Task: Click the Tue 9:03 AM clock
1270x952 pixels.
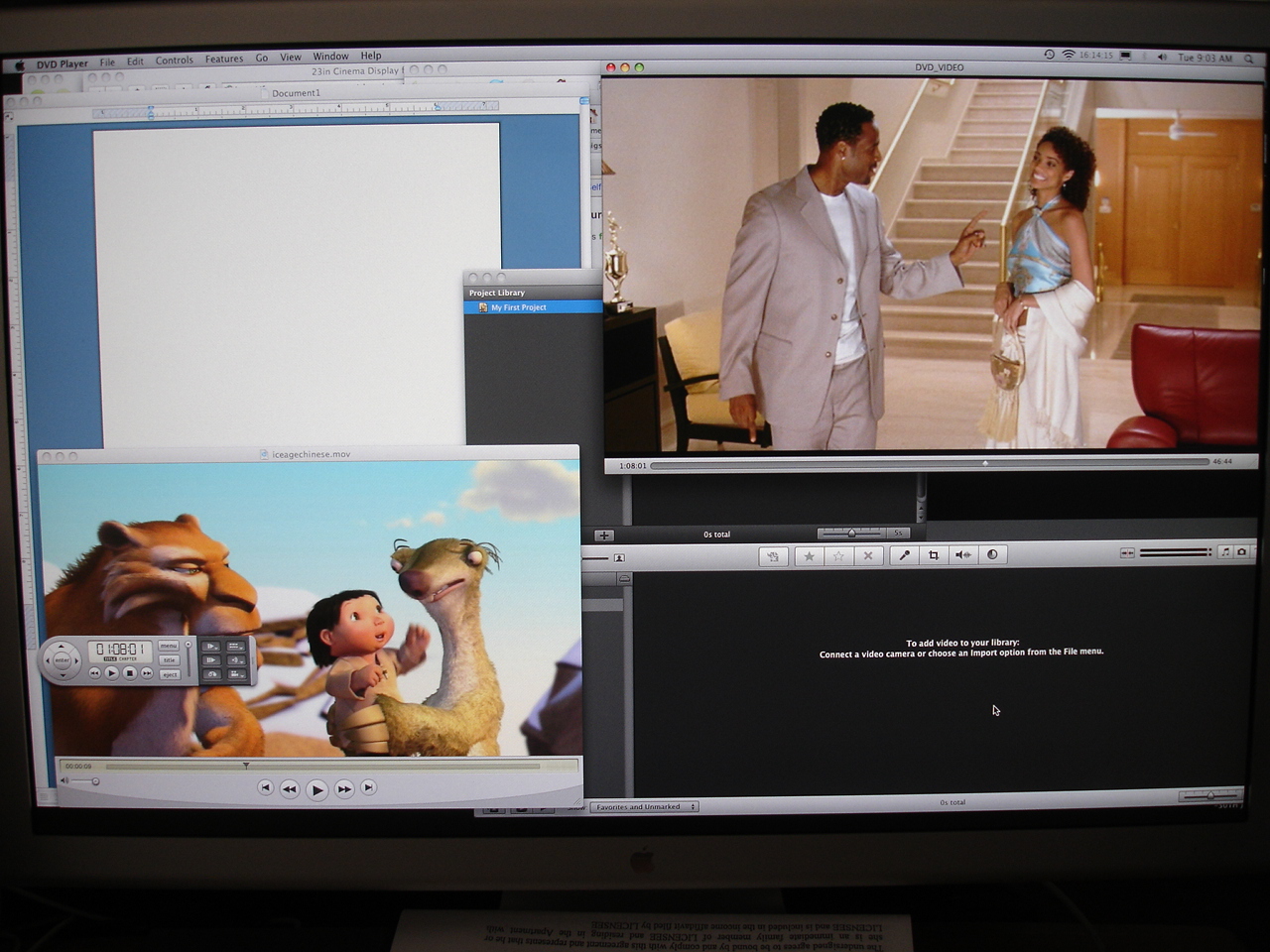Action: [1206, 58]
